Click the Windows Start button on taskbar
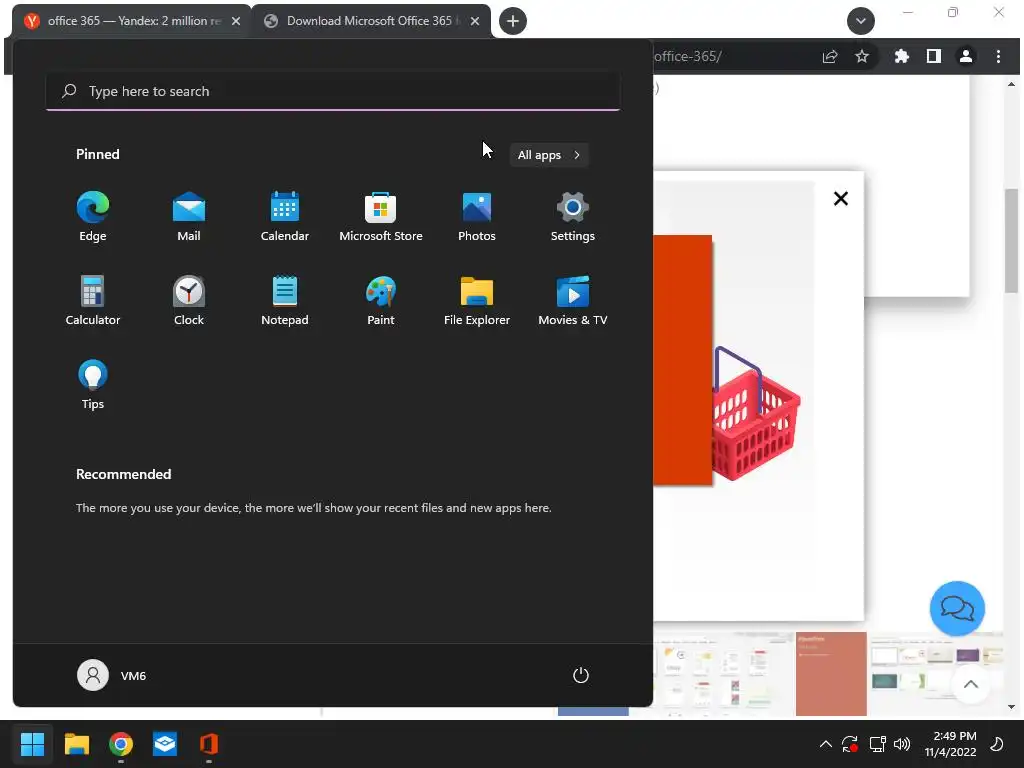Screen dimensions: 1024x768 click(x=32, y=744)
